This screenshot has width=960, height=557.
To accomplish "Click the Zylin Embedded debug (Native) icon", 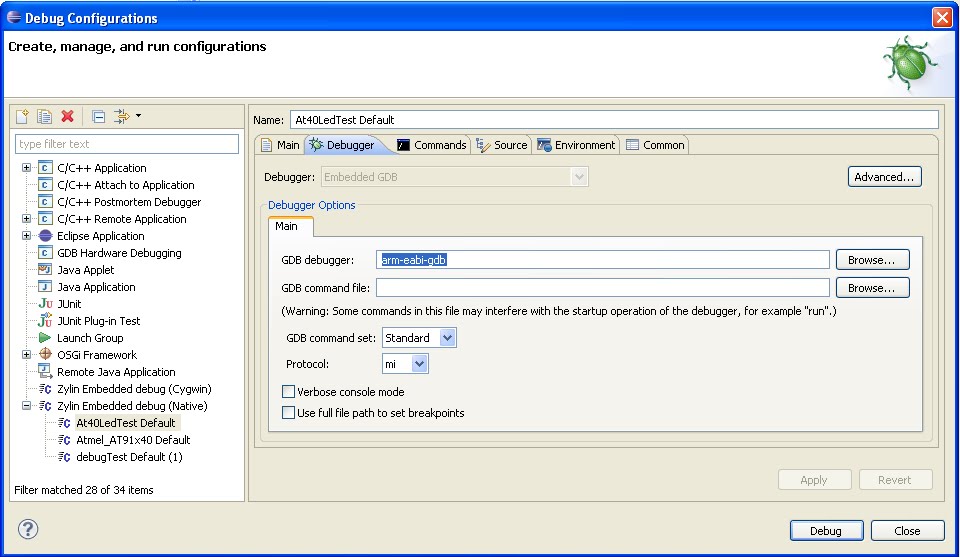I will tap(45, 406).
